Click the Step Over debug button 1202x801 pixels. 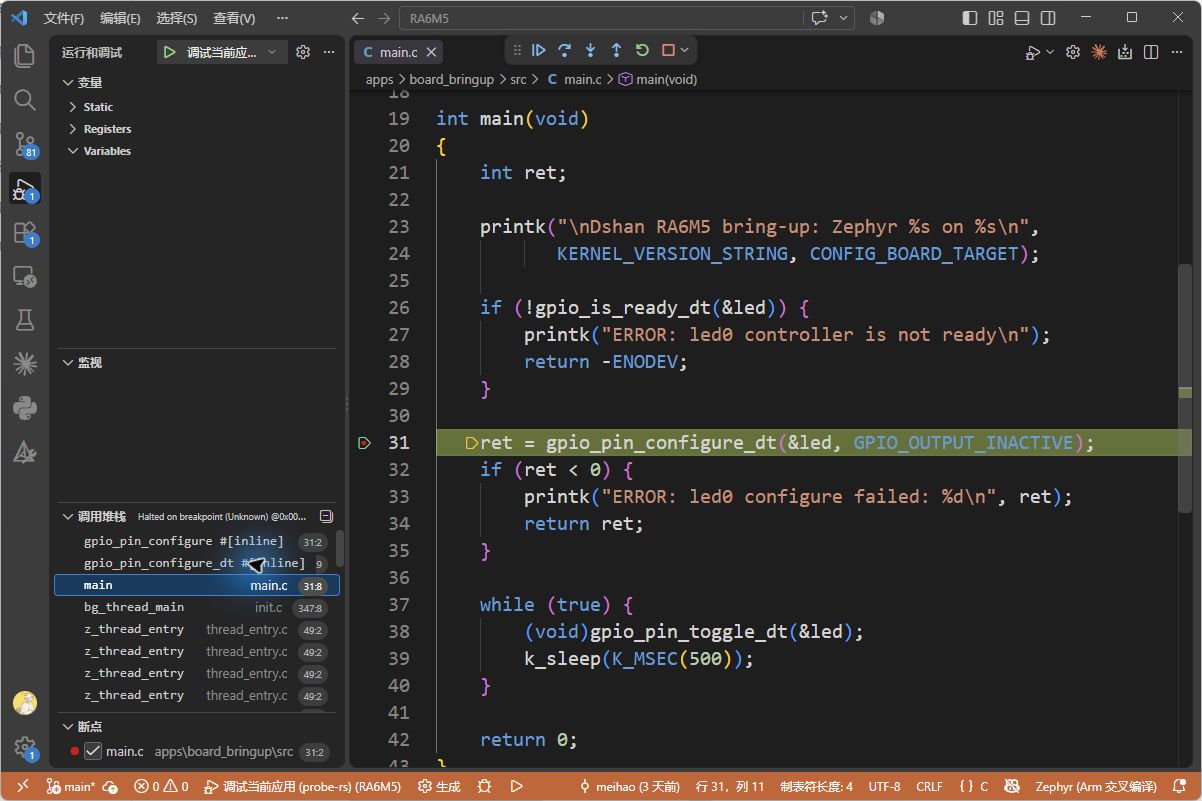point(565,50)
